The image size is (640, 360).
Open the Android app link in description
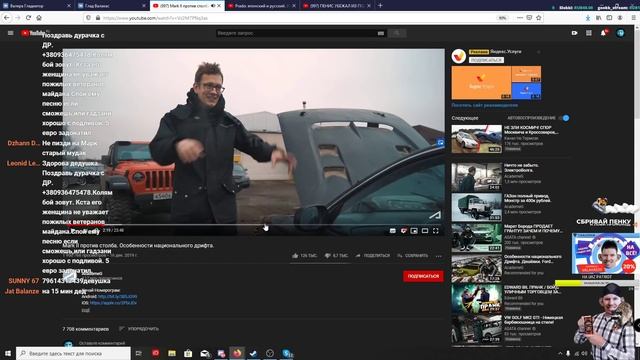[118, 296]
